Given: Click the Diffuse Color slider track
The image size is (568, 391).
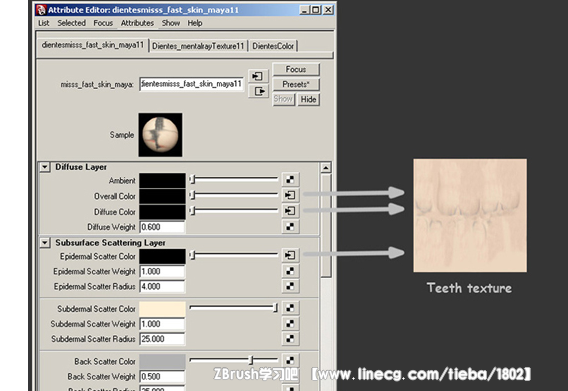Looking at the screenshot, I should pos(234,210).
